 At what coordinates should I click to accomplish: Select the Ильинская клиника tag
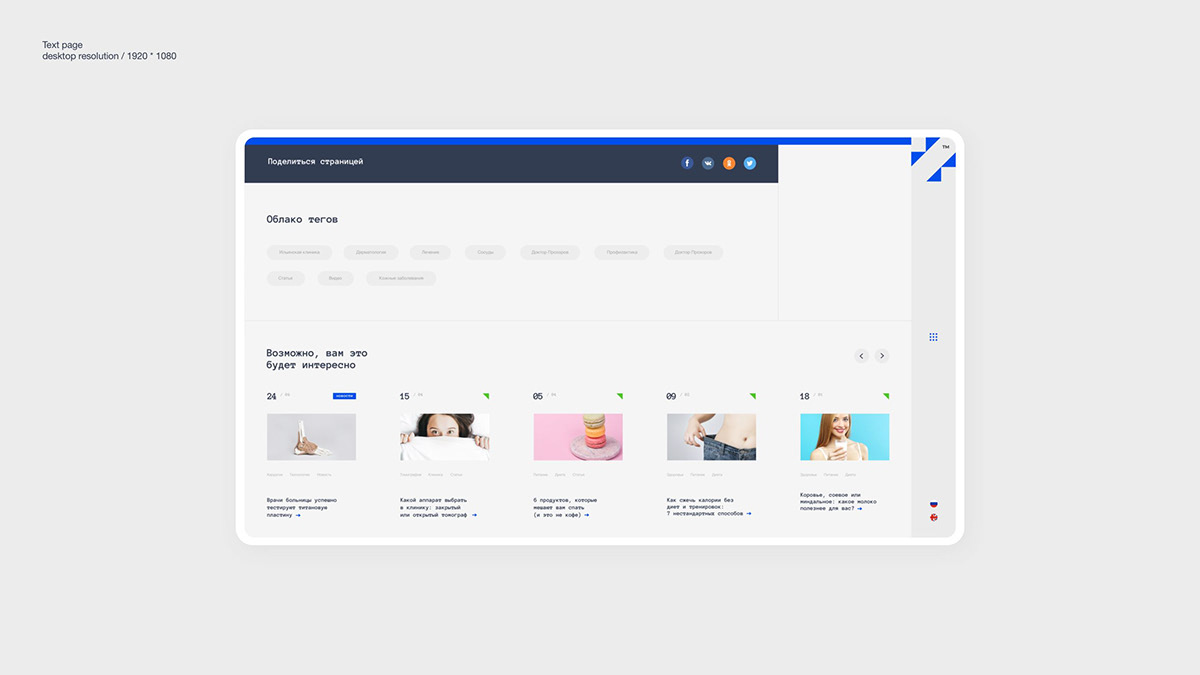[300, 253]
